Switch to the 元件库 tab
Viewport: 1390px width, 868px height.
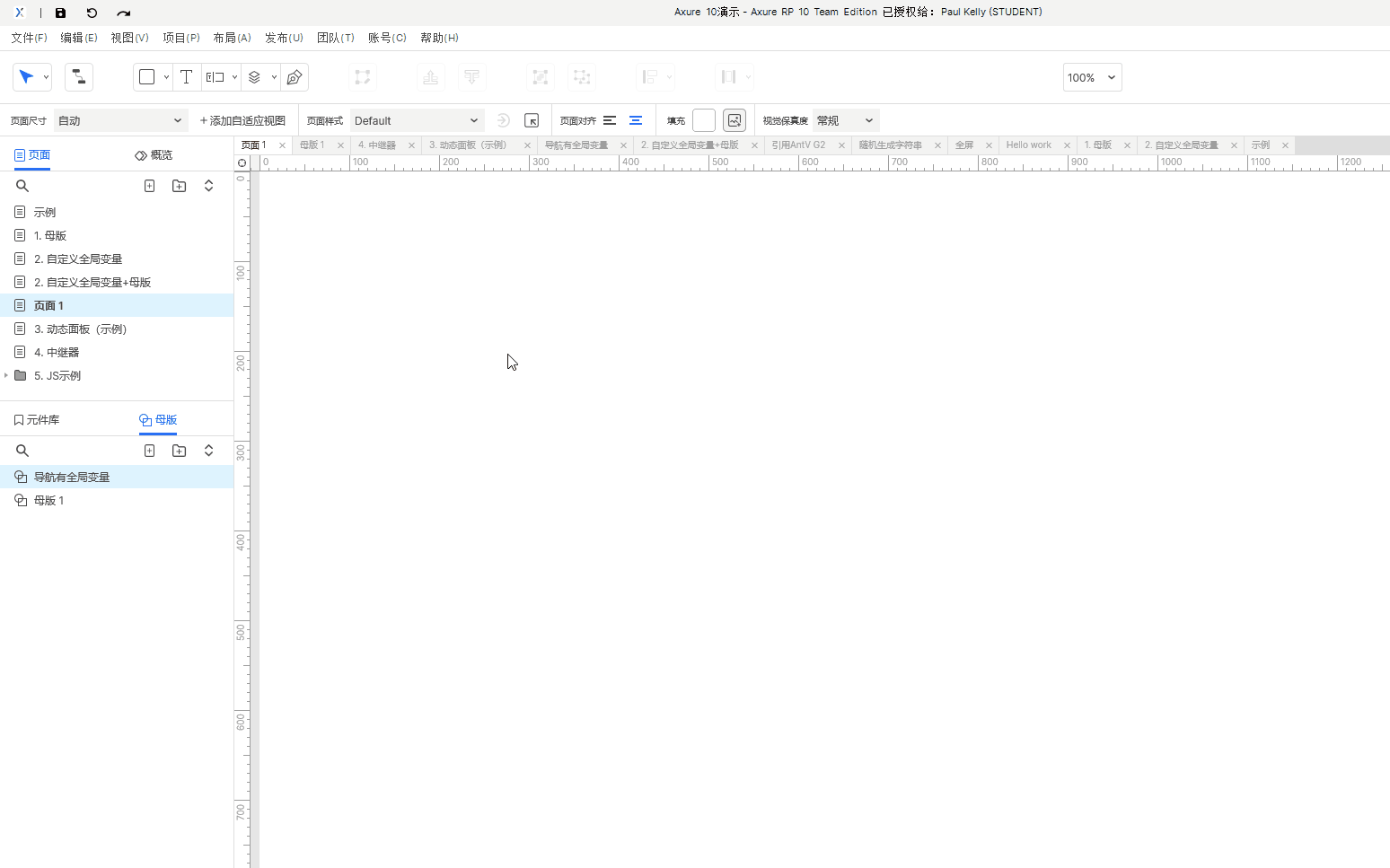click(x=37, y=420)
